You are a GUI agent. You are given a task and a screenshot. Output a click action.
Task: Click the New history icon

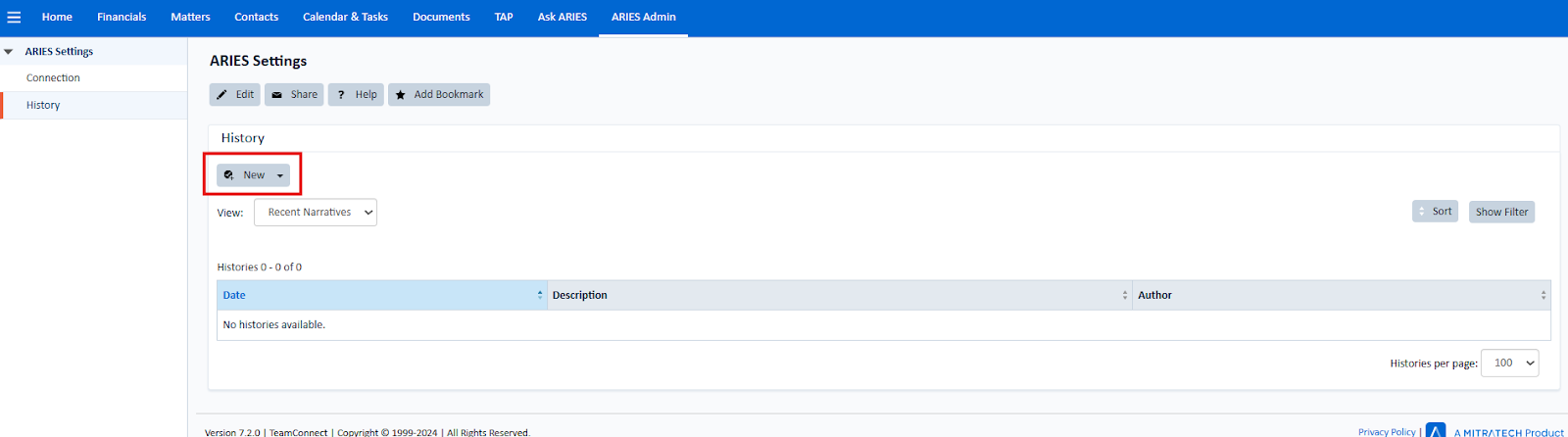pyautogui.click(x=229, y=175)
